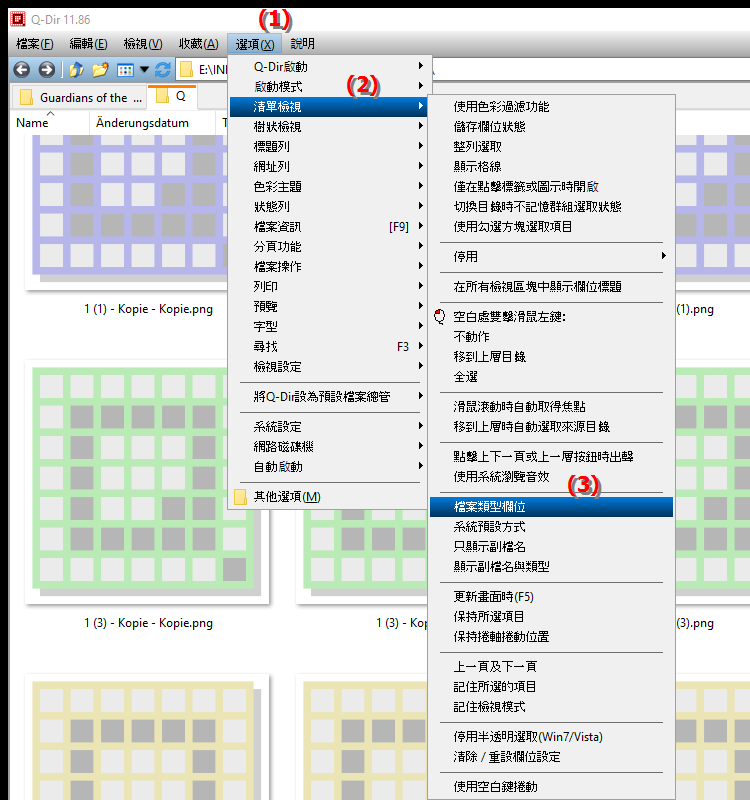The image size is (750, 800).
Task: Toggle 僅在點擊標籤或圖示時開啟 option
Action: point(552,187)
